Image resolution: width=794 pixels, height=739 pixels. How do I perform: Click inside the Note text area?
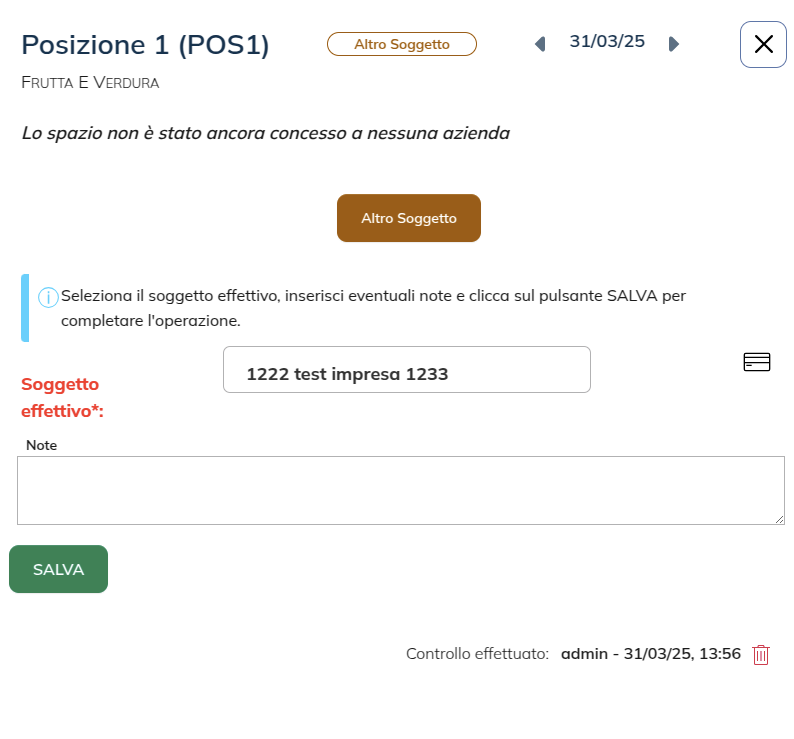coord(400,490)
